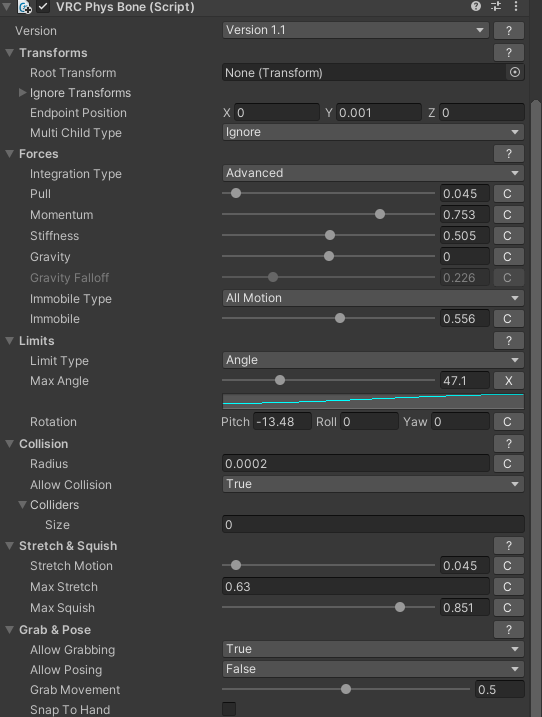Collapse the Forces section

click(x=9, y=154)
